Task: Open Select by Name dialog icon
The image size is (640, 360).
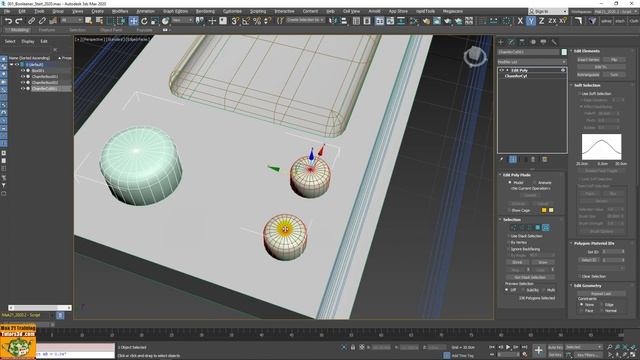Action: pyautogui.click(x=99, y=21)
